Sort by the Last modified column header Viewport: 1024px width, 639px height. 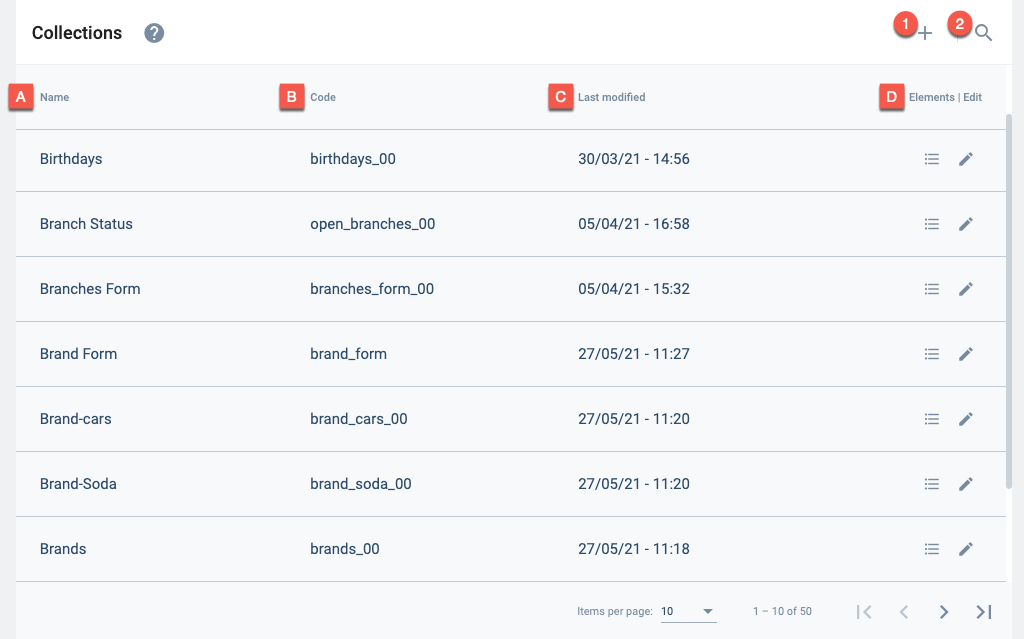pos(611,97)
